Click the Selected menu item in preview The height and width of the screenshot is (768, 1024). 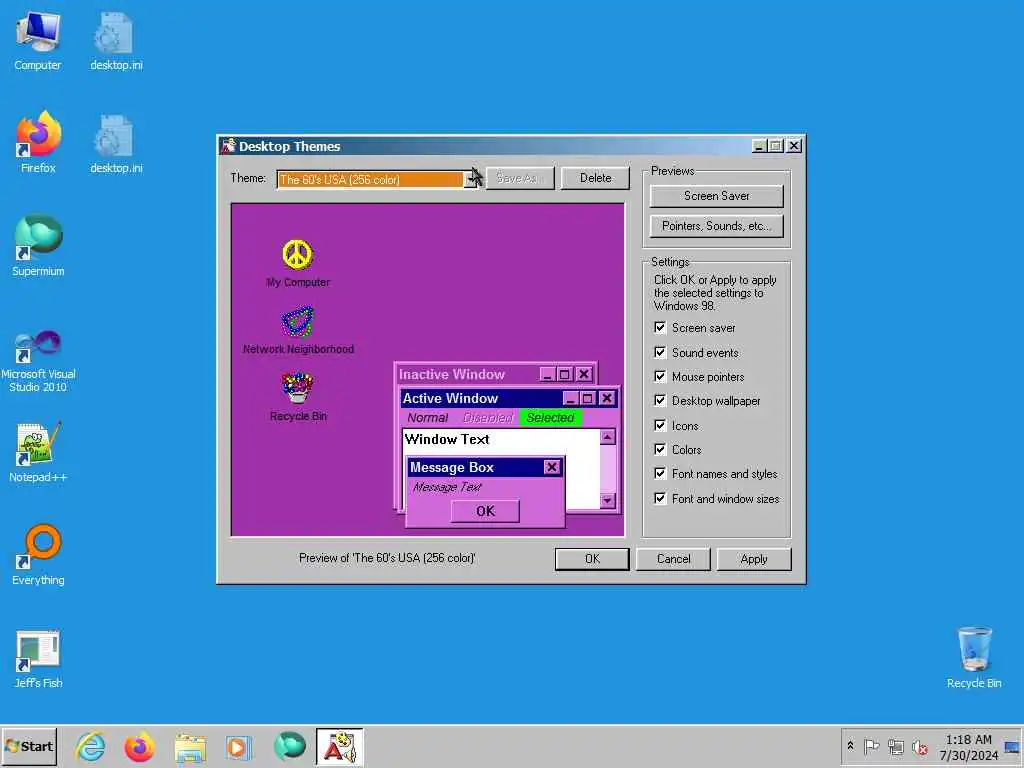click(550, 418)
